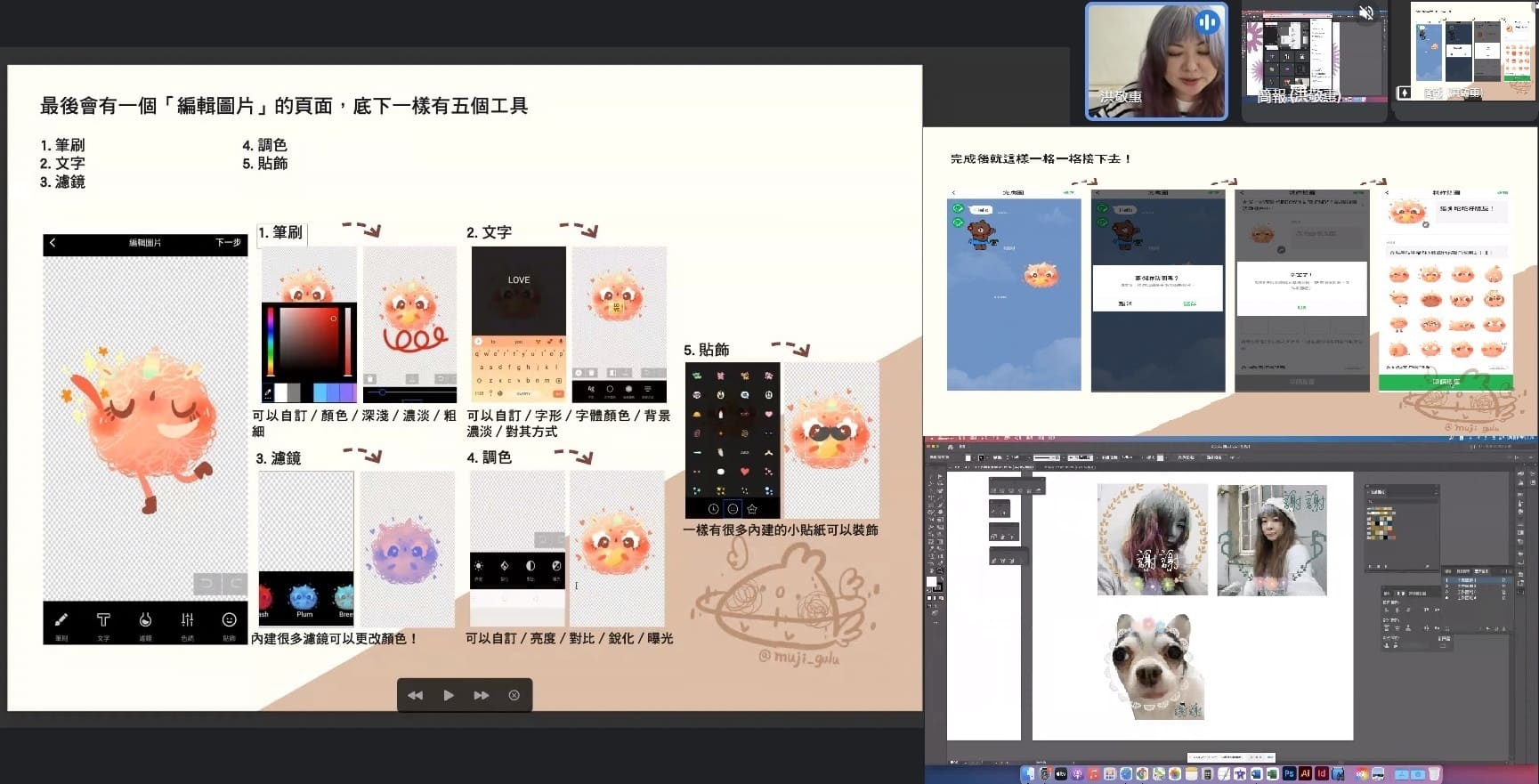Skip forward to the next slide
1539x784 pixels.
(482, 696)
